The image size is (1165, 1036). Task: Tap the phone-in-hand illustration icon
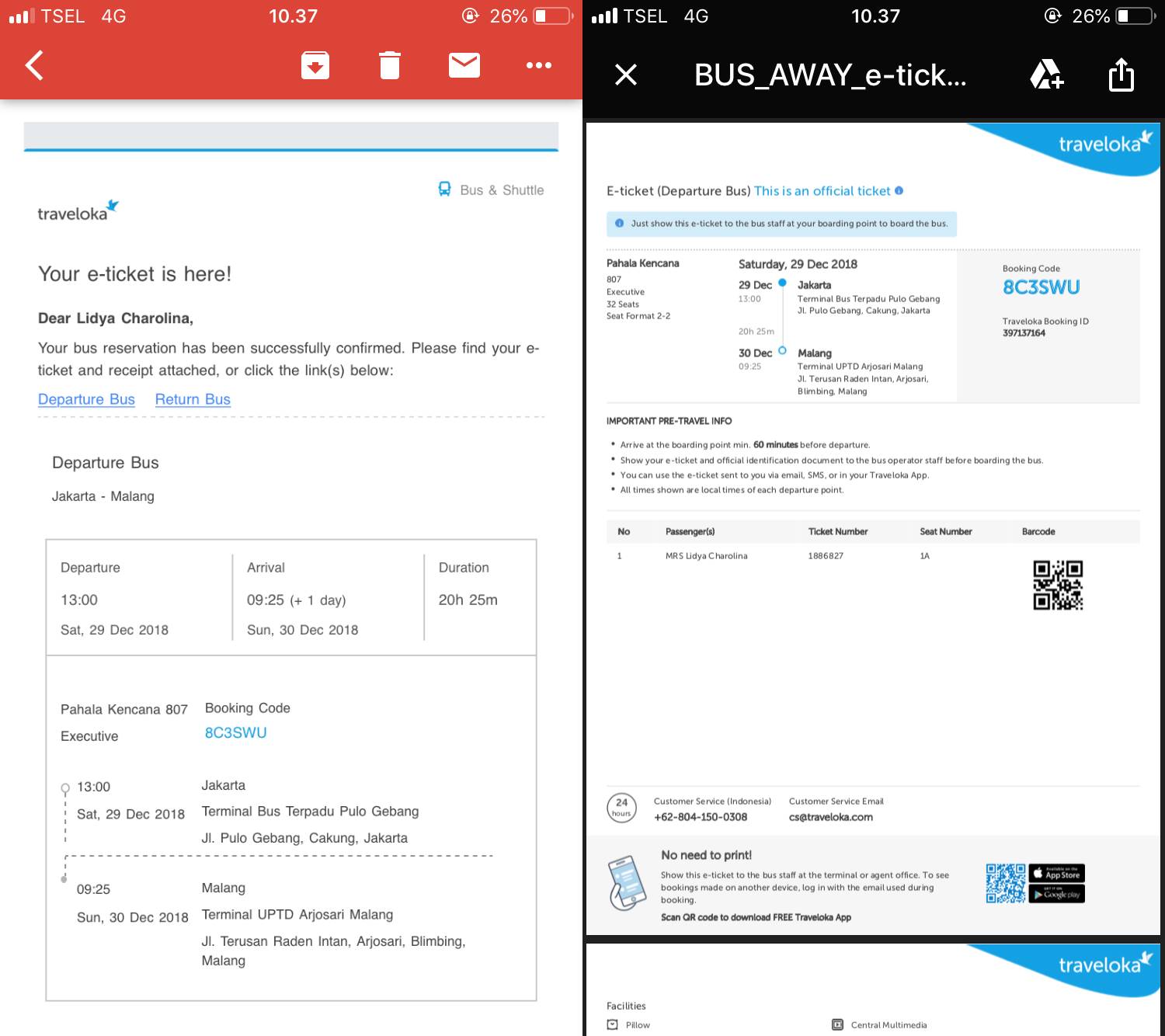628,883
